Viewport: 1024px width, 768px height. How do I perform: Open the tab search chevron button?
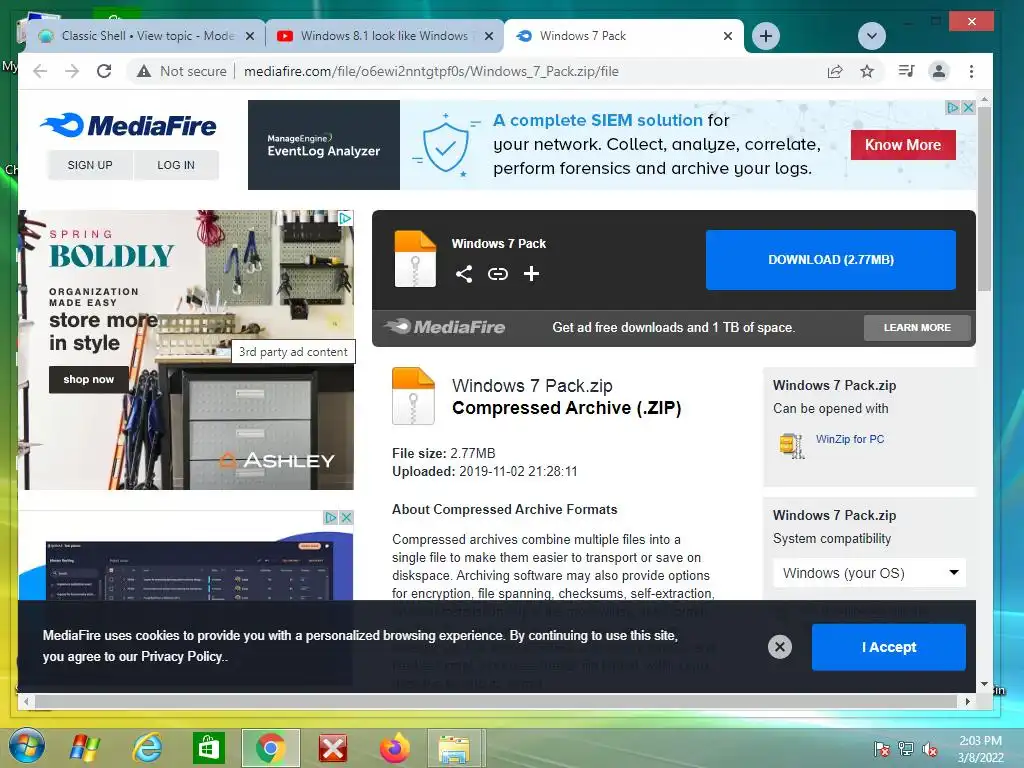[x=871, y=36]
